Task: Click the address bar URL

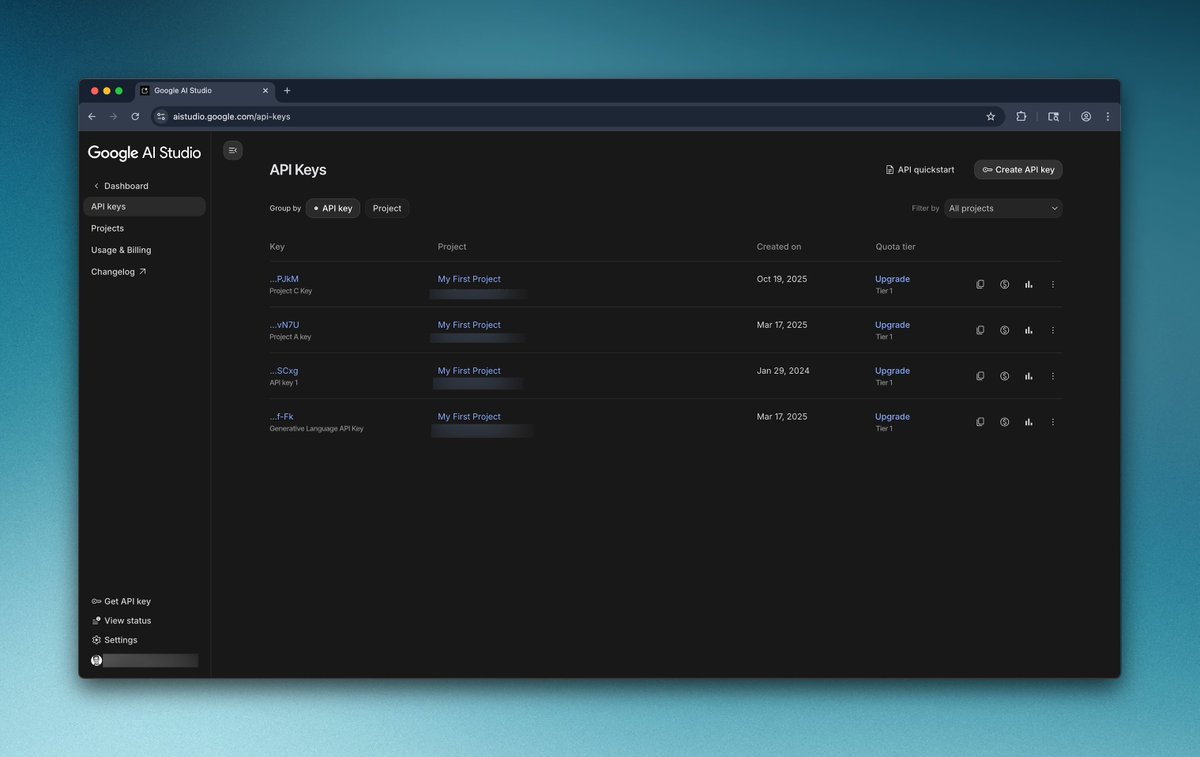Action: [231, 116]
